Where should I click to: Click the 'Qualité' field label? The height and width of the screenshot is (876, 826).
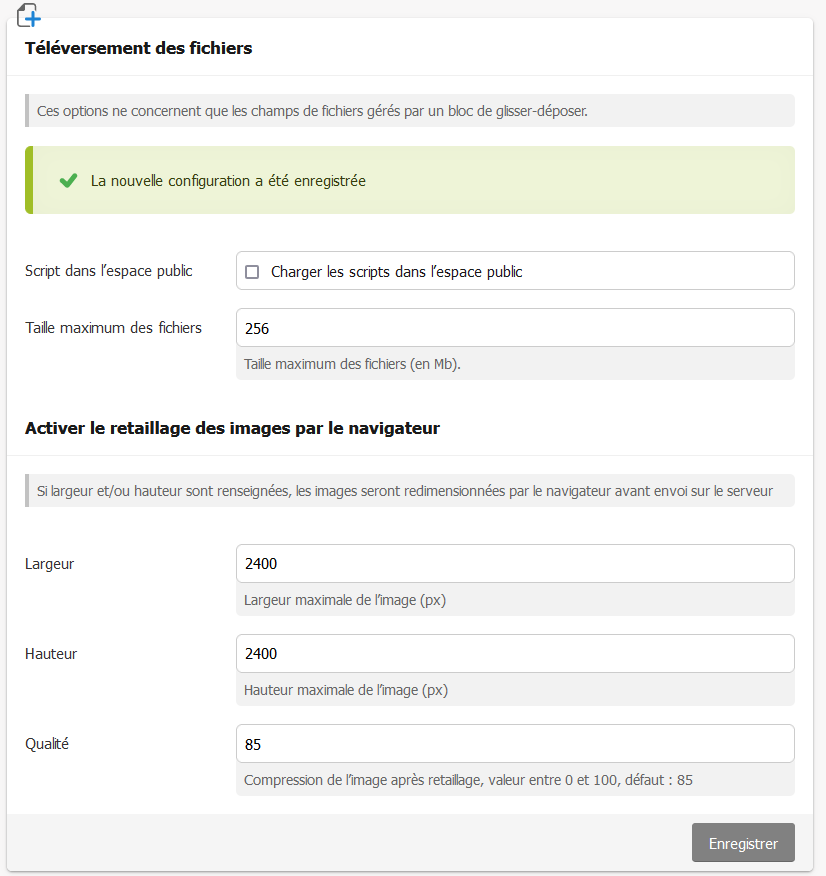coord(47,744)
